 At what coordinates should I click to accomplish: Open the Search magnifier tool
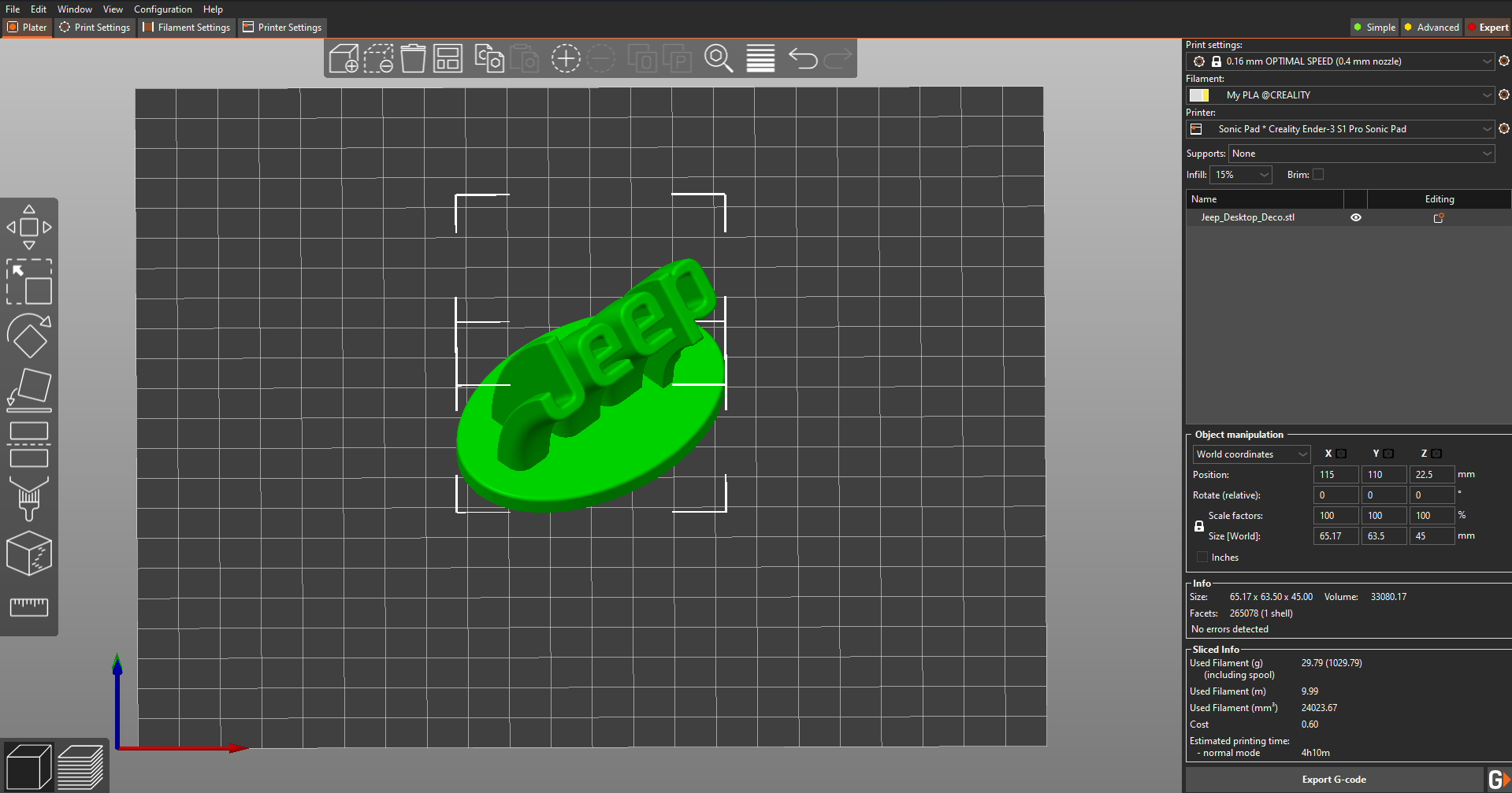click(x=719, y=59)
